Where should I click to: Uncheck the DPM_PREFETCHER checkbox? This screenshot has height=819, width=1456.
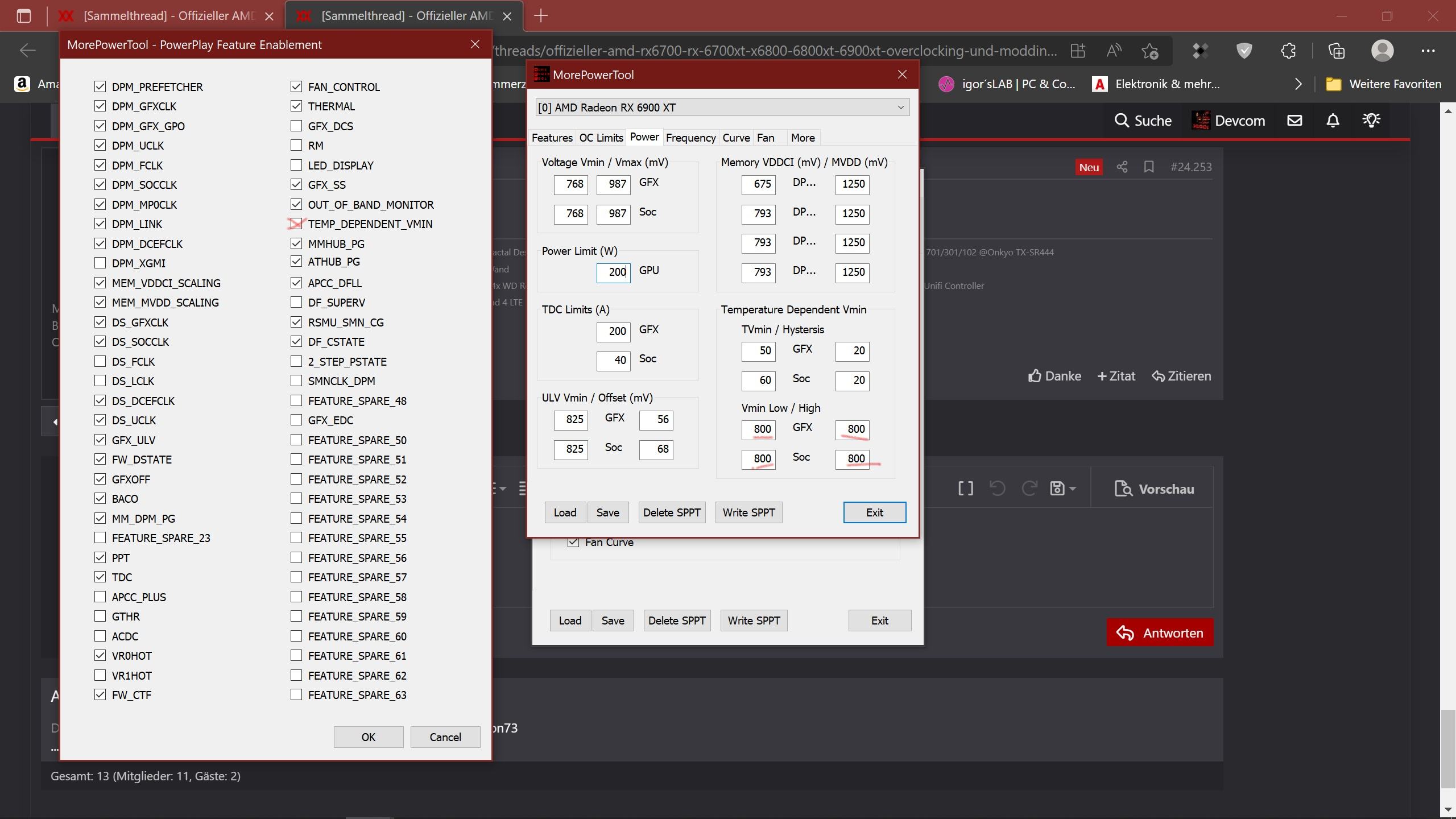pos(100,86)
